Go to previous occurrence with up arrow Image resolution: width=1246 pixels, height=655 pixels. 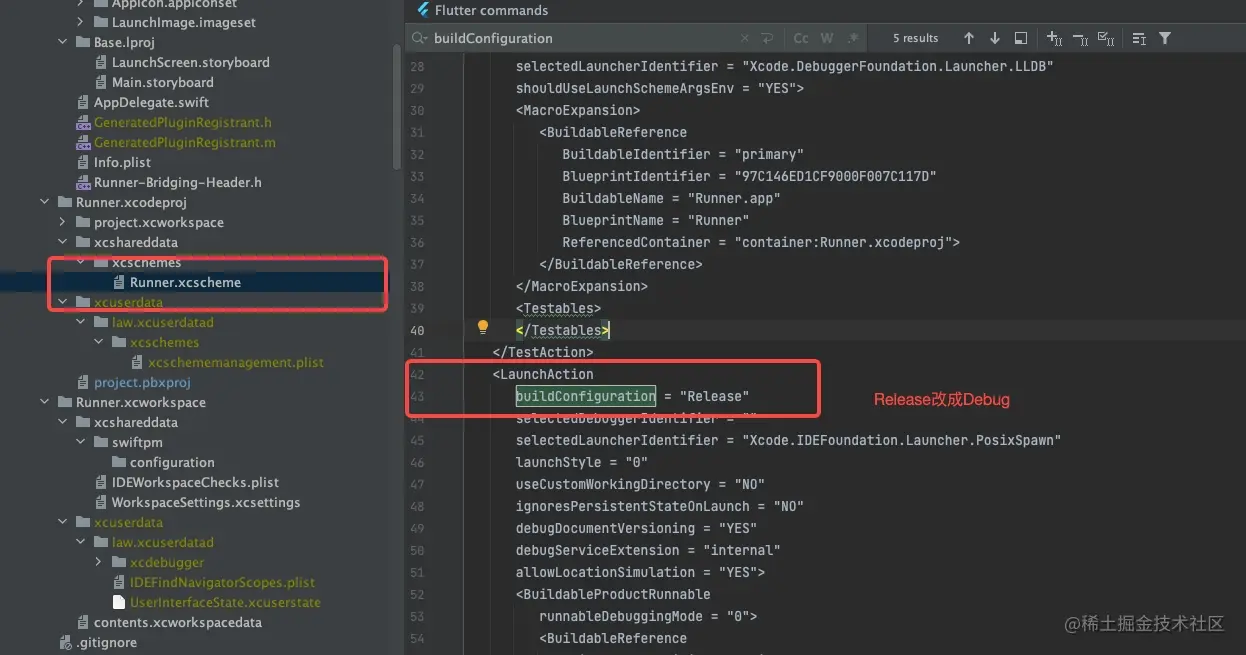(968, 38)
